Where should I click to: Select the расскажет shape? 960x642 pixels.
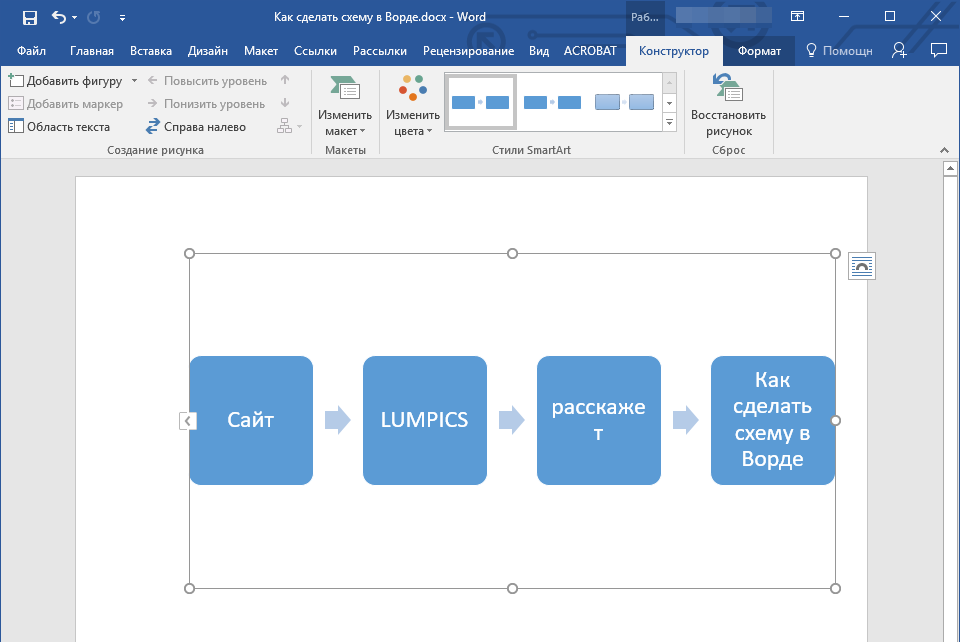pos(599,420)
